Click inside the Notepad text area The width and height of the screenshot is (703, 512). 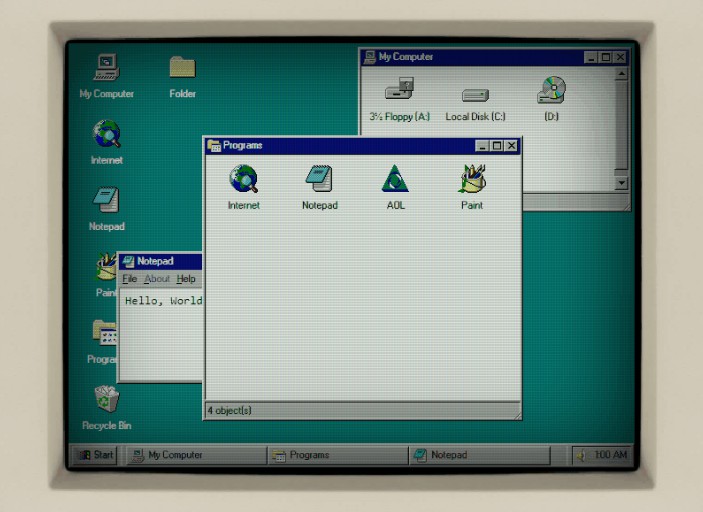pyautogui.click(x=160, y=335)
